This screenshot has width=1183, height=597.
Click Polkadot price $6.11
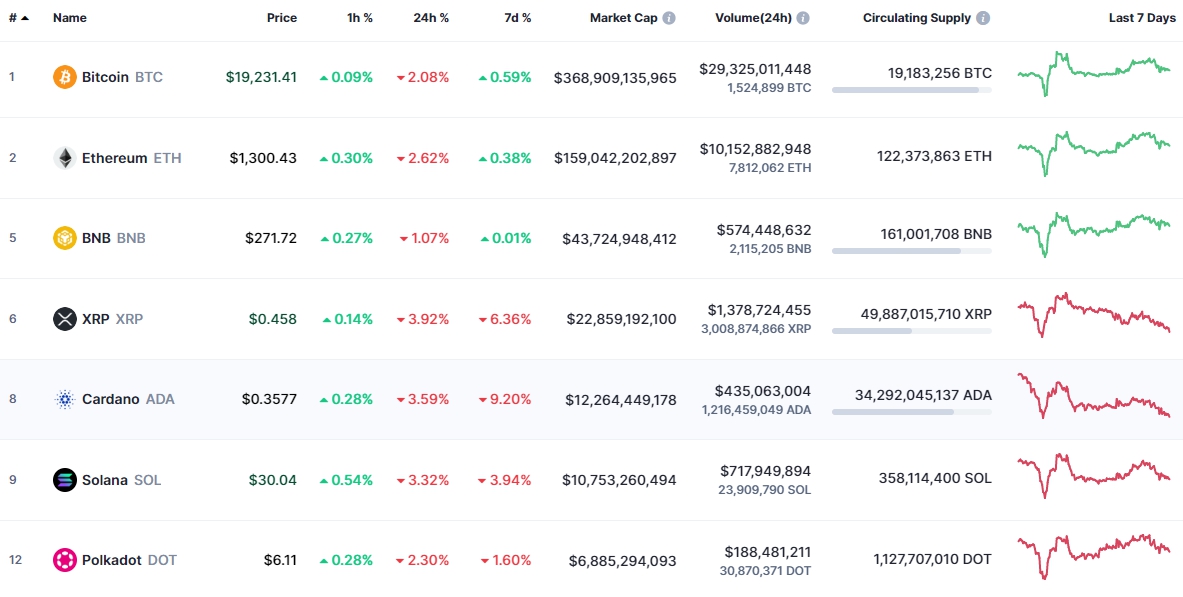[x=280, y=560]
